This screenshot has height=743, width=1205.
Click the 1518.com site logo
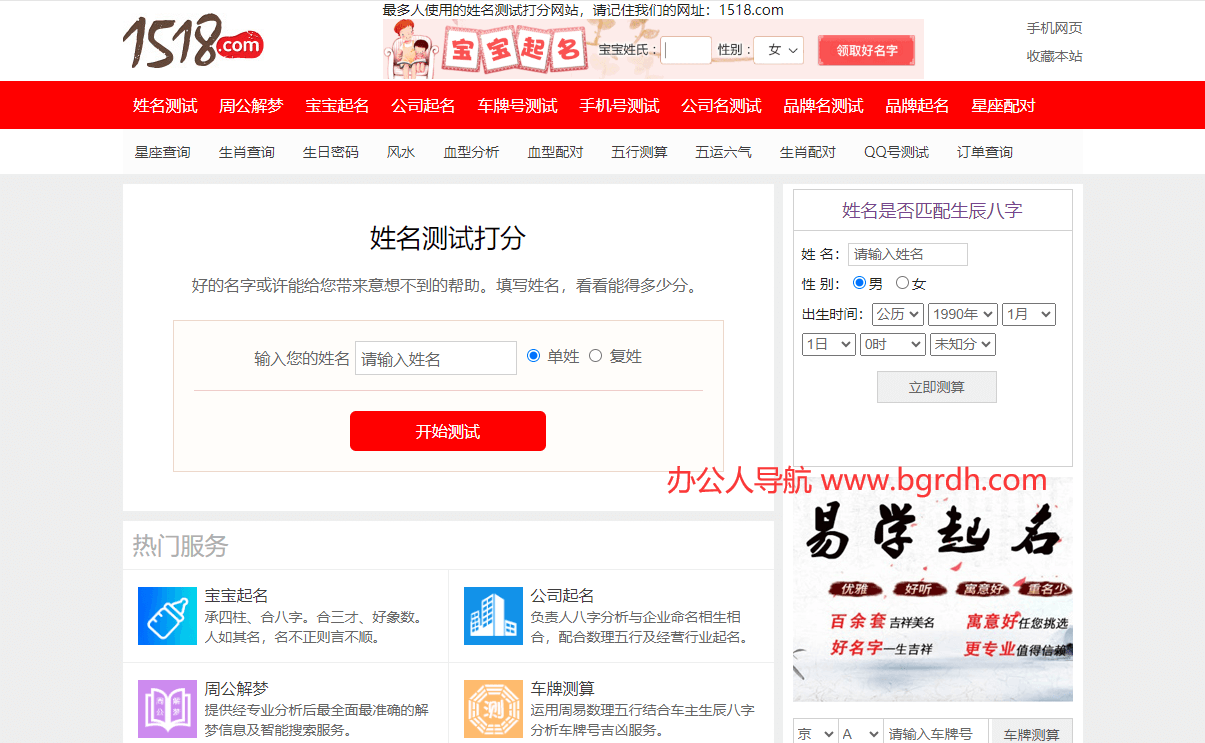point(194,42)
